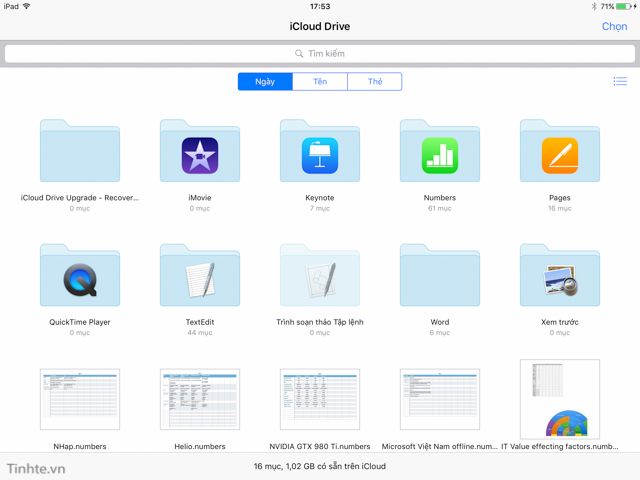Click the "7 mục" Keynote item count
The width and height of the screenshot is (640, 480).
click(320, 209)
